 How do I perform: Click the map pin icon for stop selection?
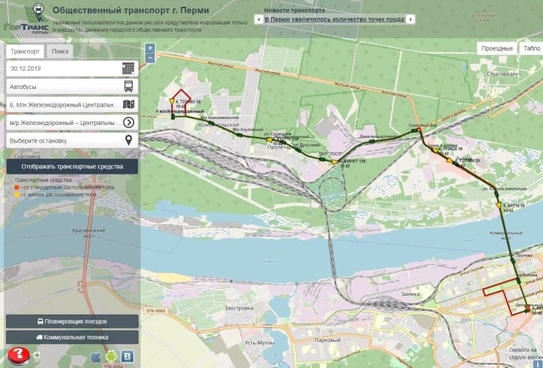click(128, 140)
